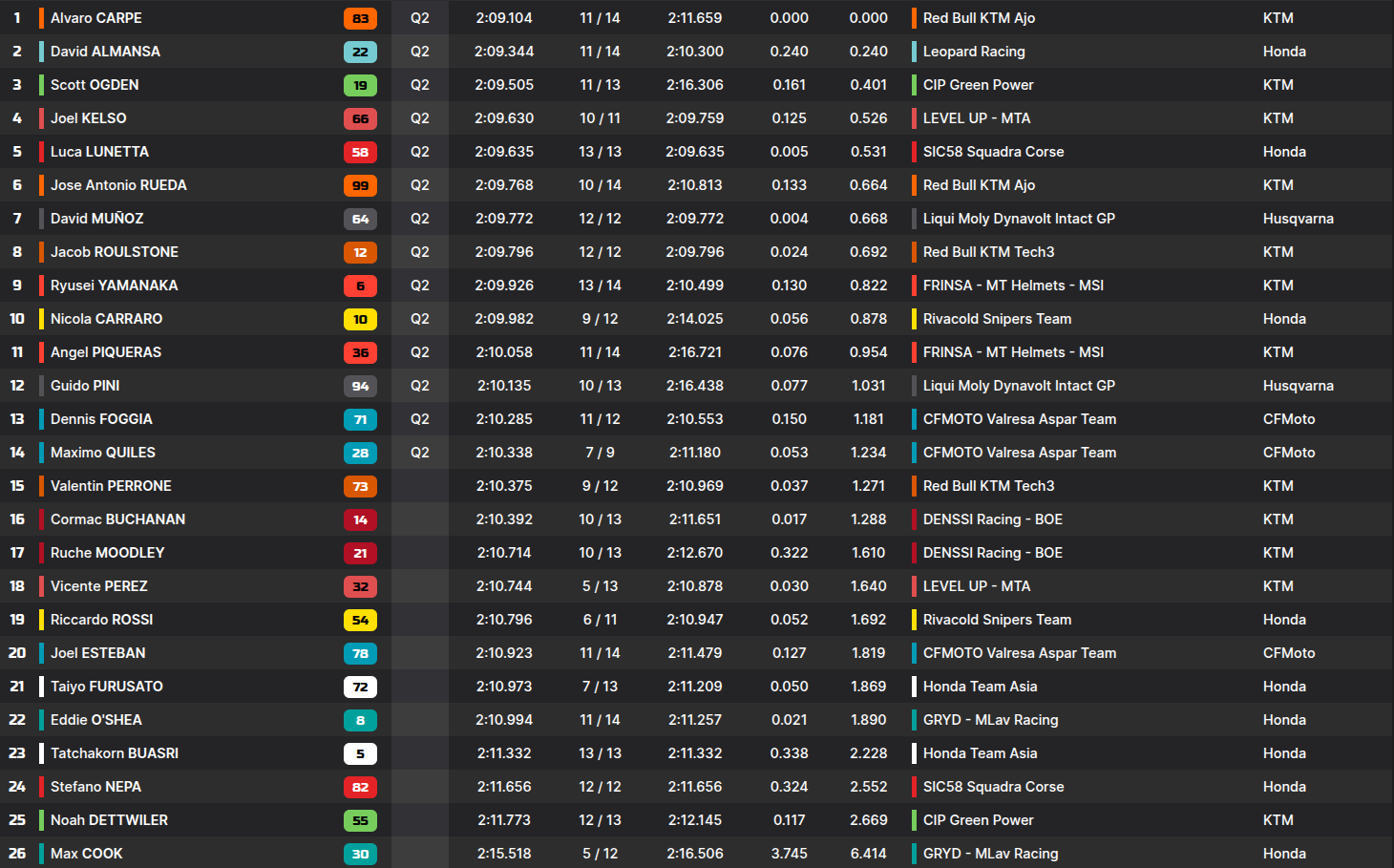Open rider Joel KELSO's entry

88,118
